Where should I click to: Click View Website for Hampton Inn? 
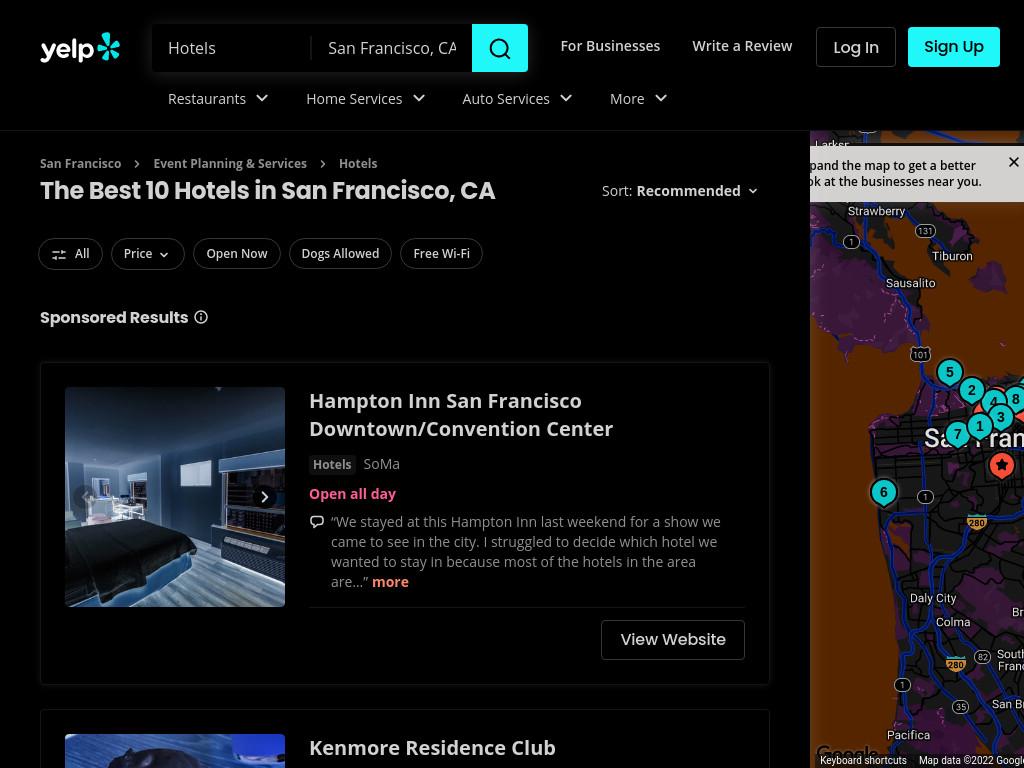pyautogui.click(x=673, y=640)
